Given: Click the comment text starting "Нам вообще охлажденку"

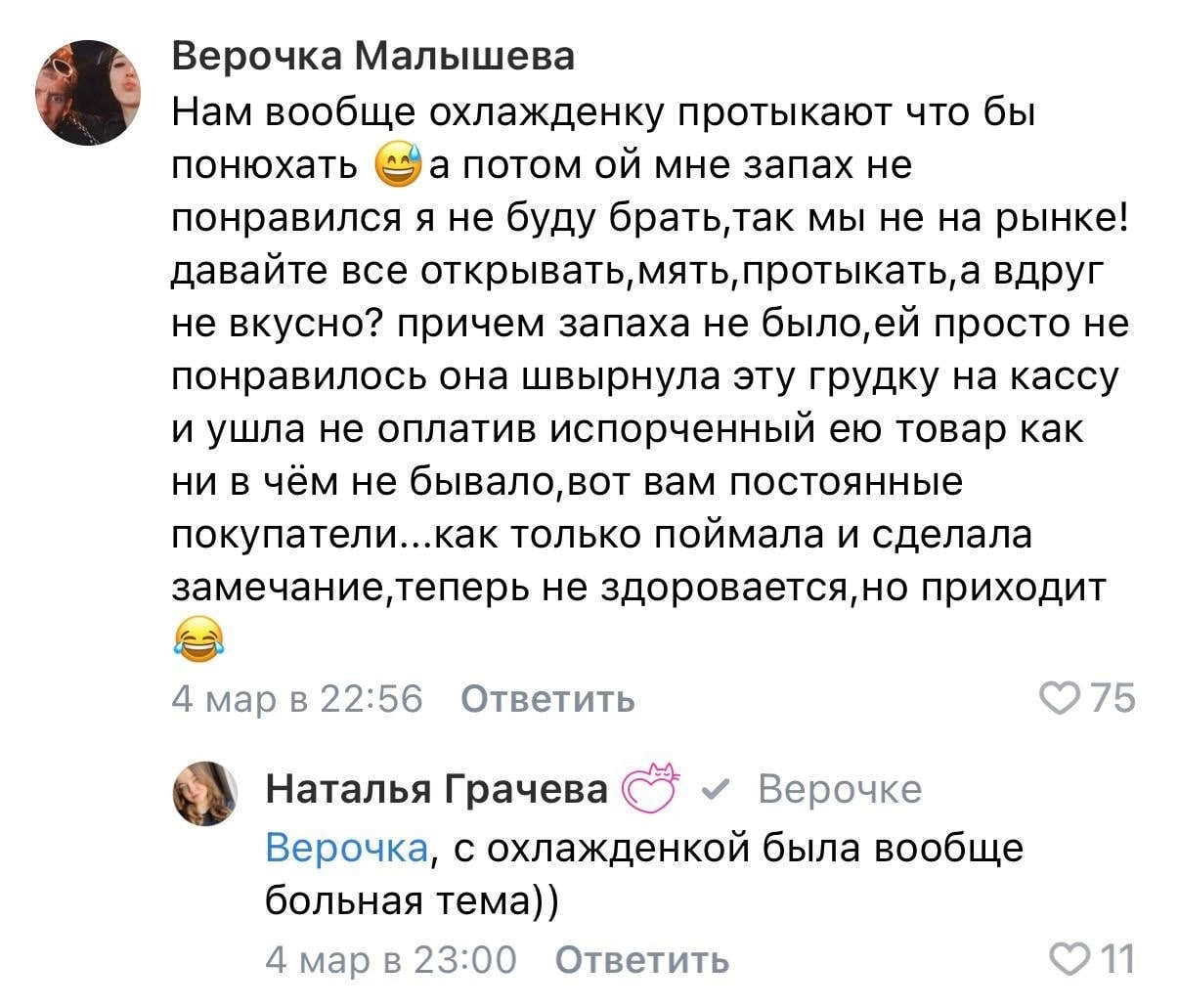Looking at the screenshot, I should coord(602,114).
